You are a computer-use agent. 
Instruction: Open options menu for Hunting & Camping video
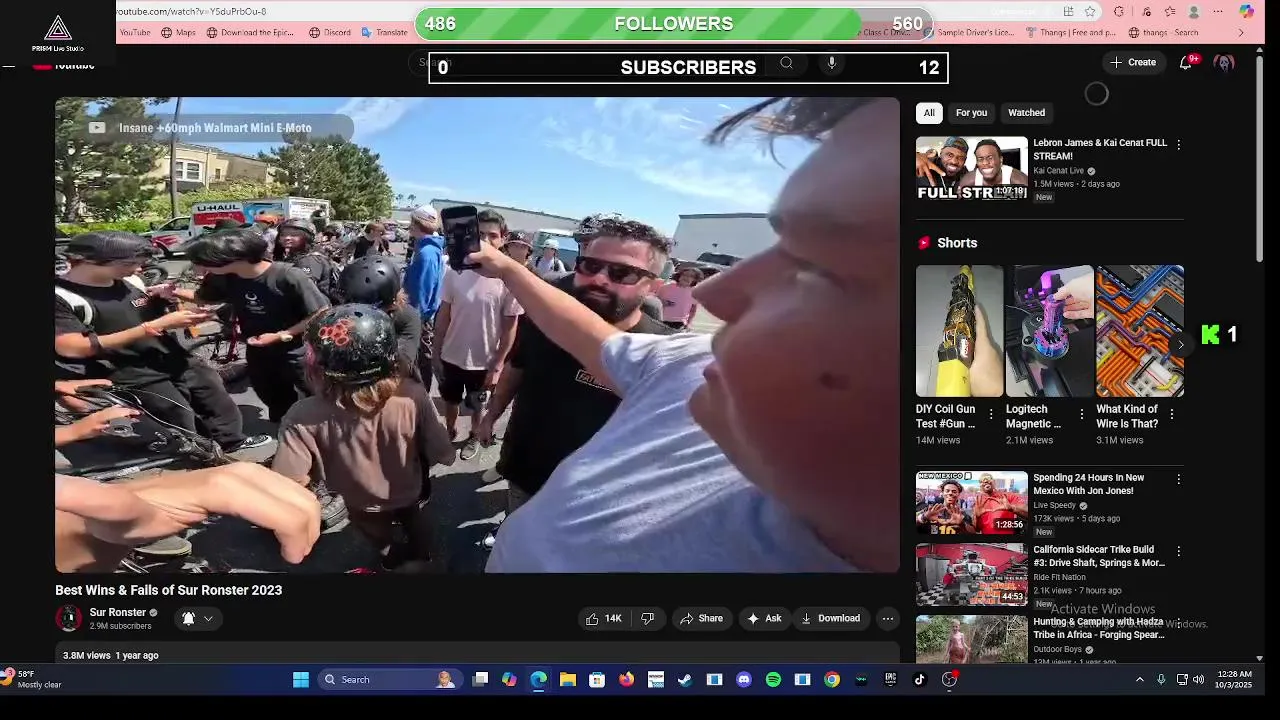pyautogui.click(x=1178, y=624)
